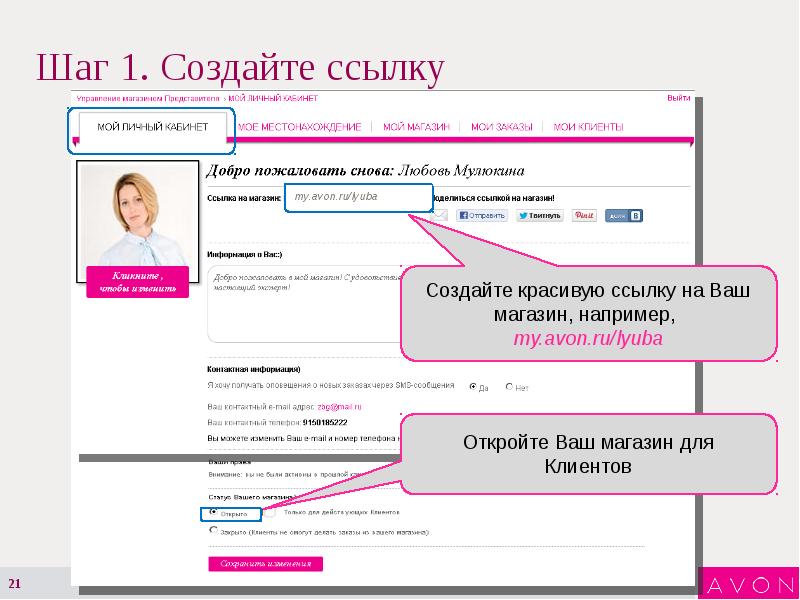Click breadcrumb Управление магазином Представителя

click(x=148, y=98)
